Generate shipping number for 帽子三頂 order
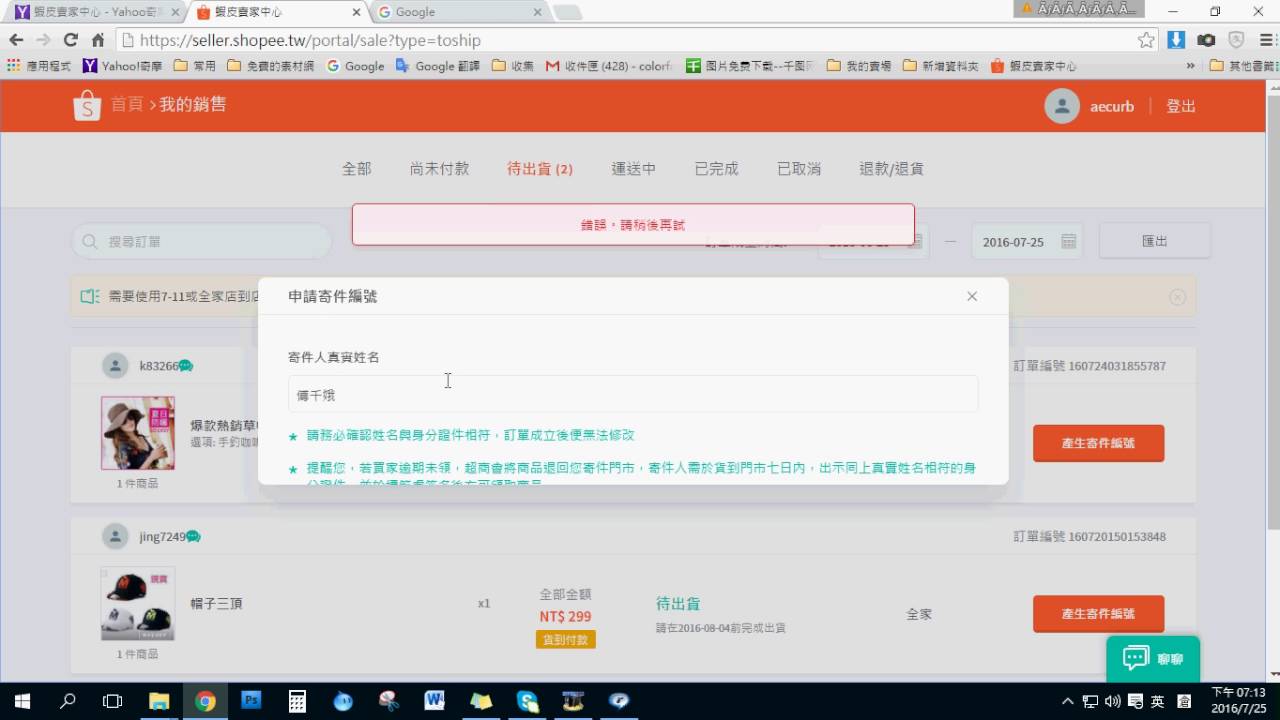 coord(1098,614)
